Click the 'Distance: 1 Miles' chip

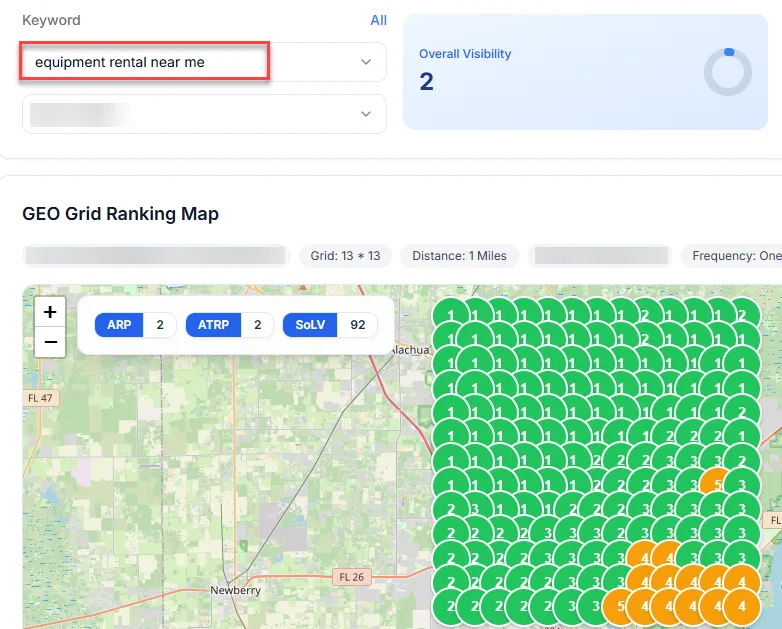459,256
